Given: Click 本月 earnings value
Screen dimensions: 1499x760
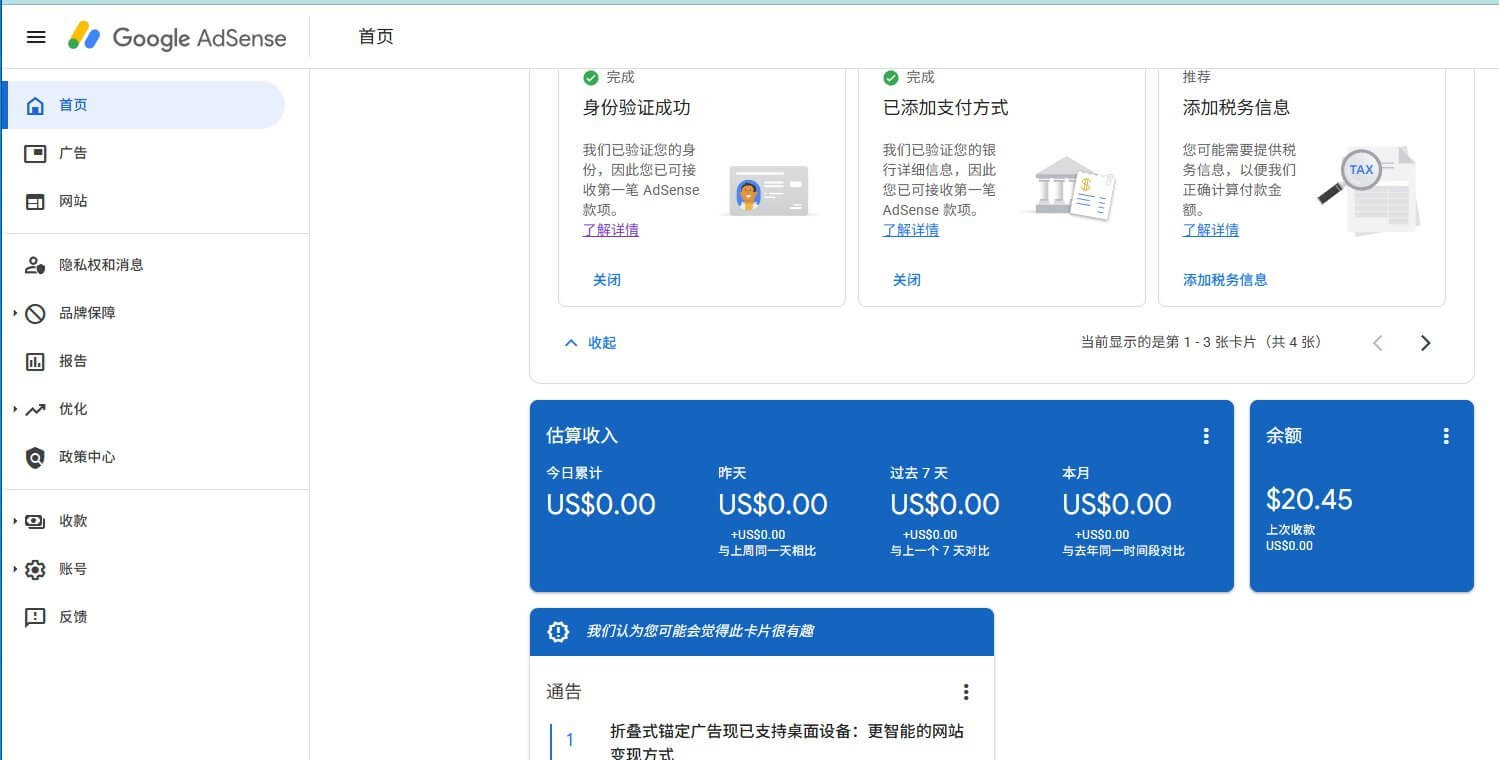Looking at the screenshot, I should pos(1117,504).
